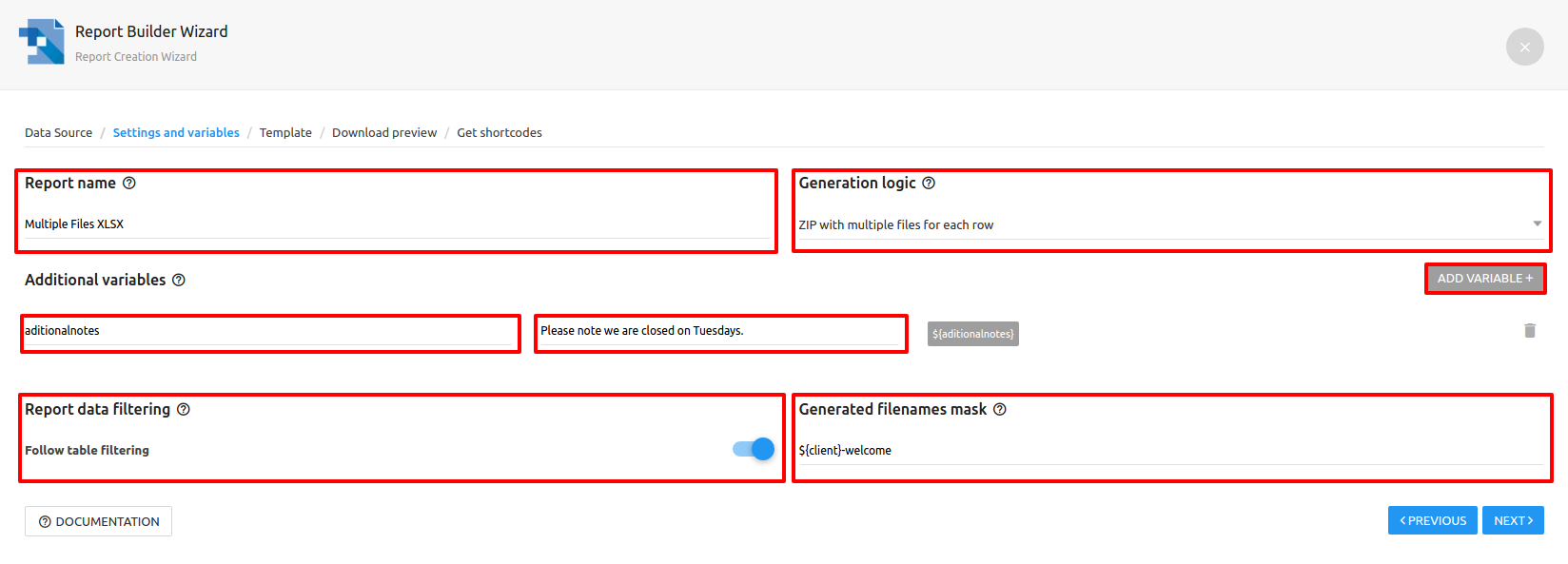Screen dimensions: 1568x564
Task: Click the Generated filenames mask heading
Action: 892,409
